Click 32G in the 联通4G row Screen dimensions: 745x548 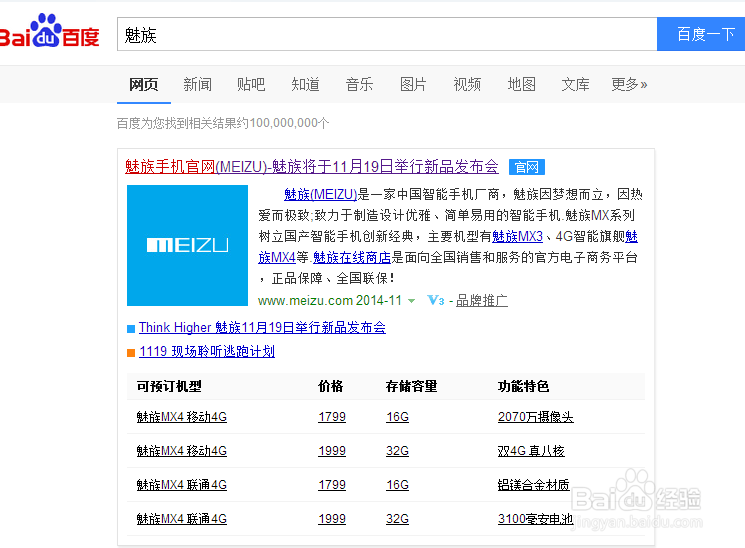click(398, 519)
